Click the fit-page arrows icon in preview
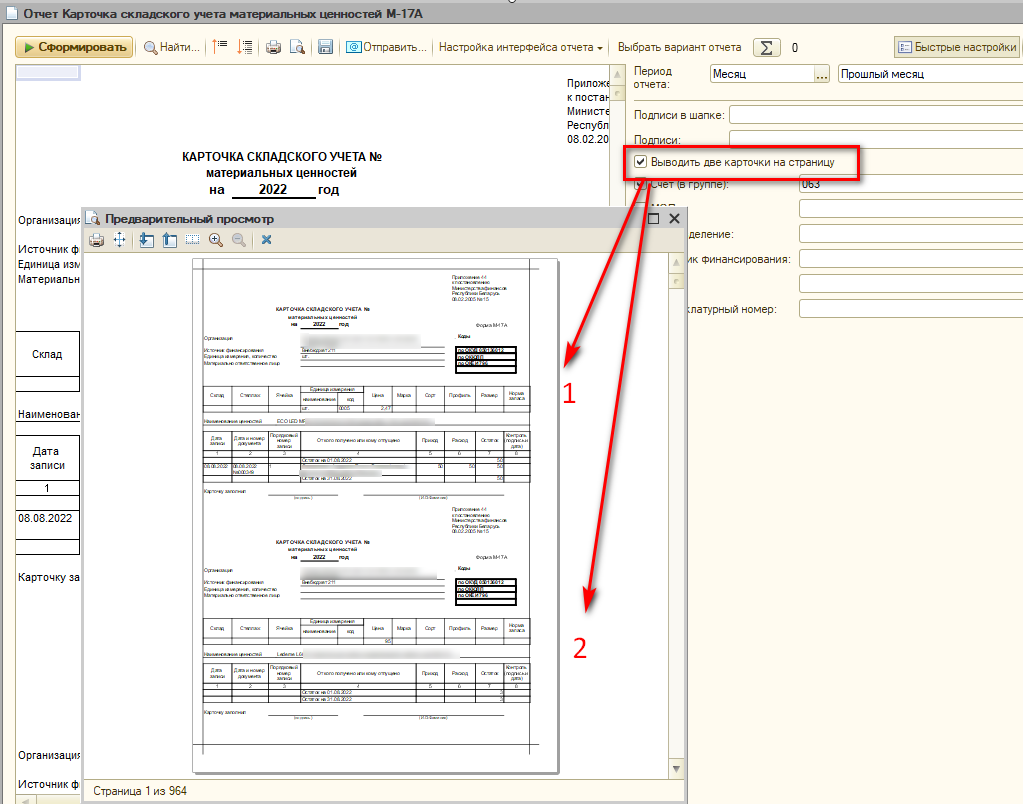Viewport: 1023px width, 804px height. (x=120, y=240)
